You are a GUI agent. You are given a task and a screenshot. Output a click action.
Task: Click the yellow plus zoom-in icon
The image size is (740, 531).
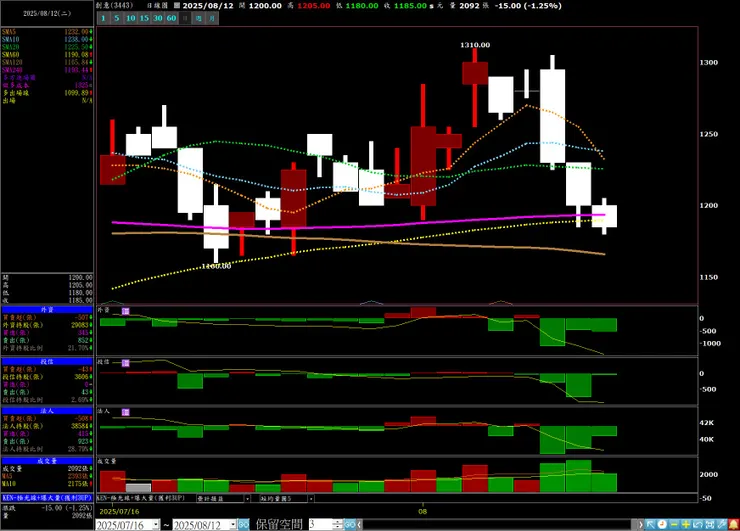point(686,524)
